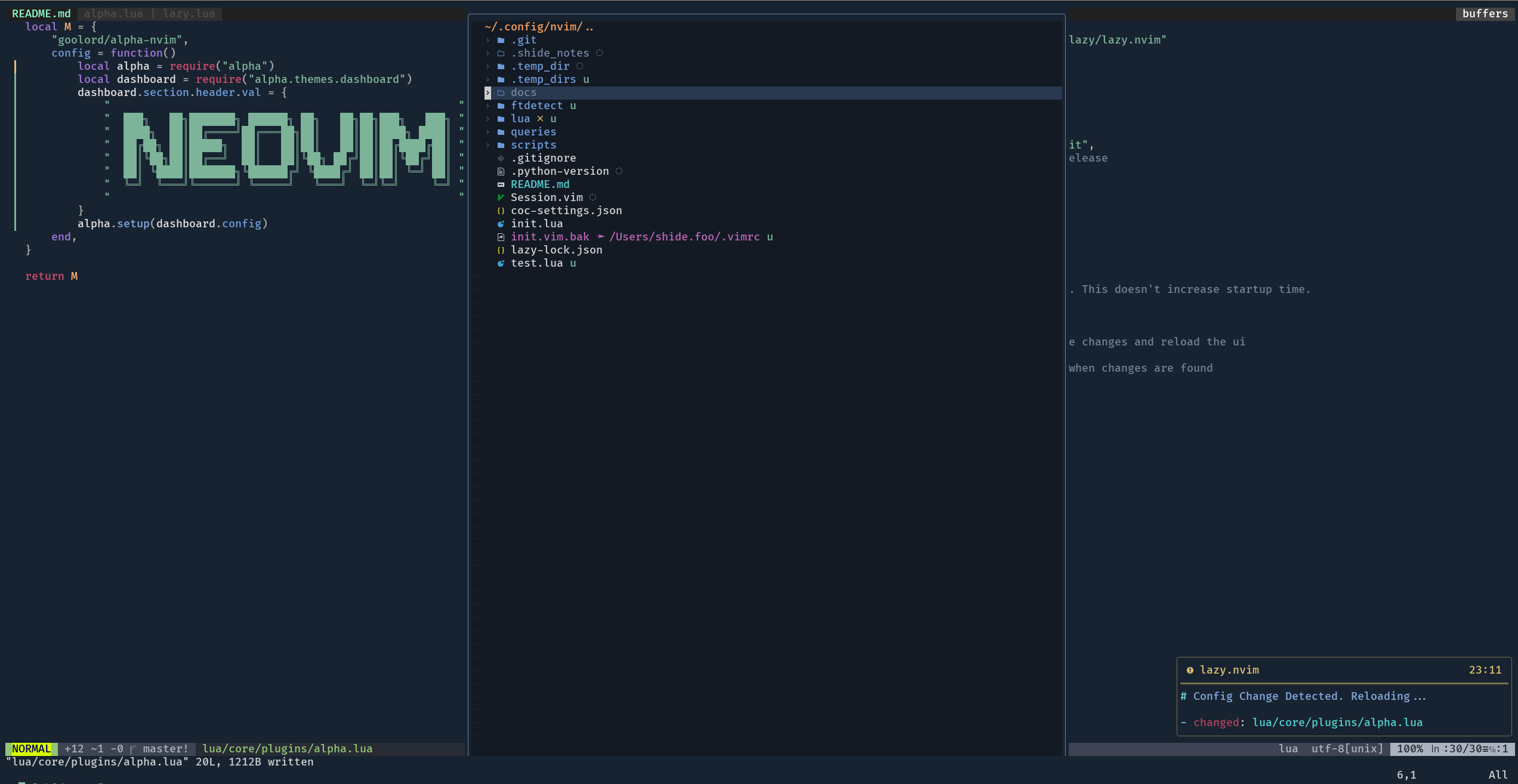The width and height of the screenshot is (1518, 784).
Task: Select the README.md buffer tab
Action: (41, 14)
